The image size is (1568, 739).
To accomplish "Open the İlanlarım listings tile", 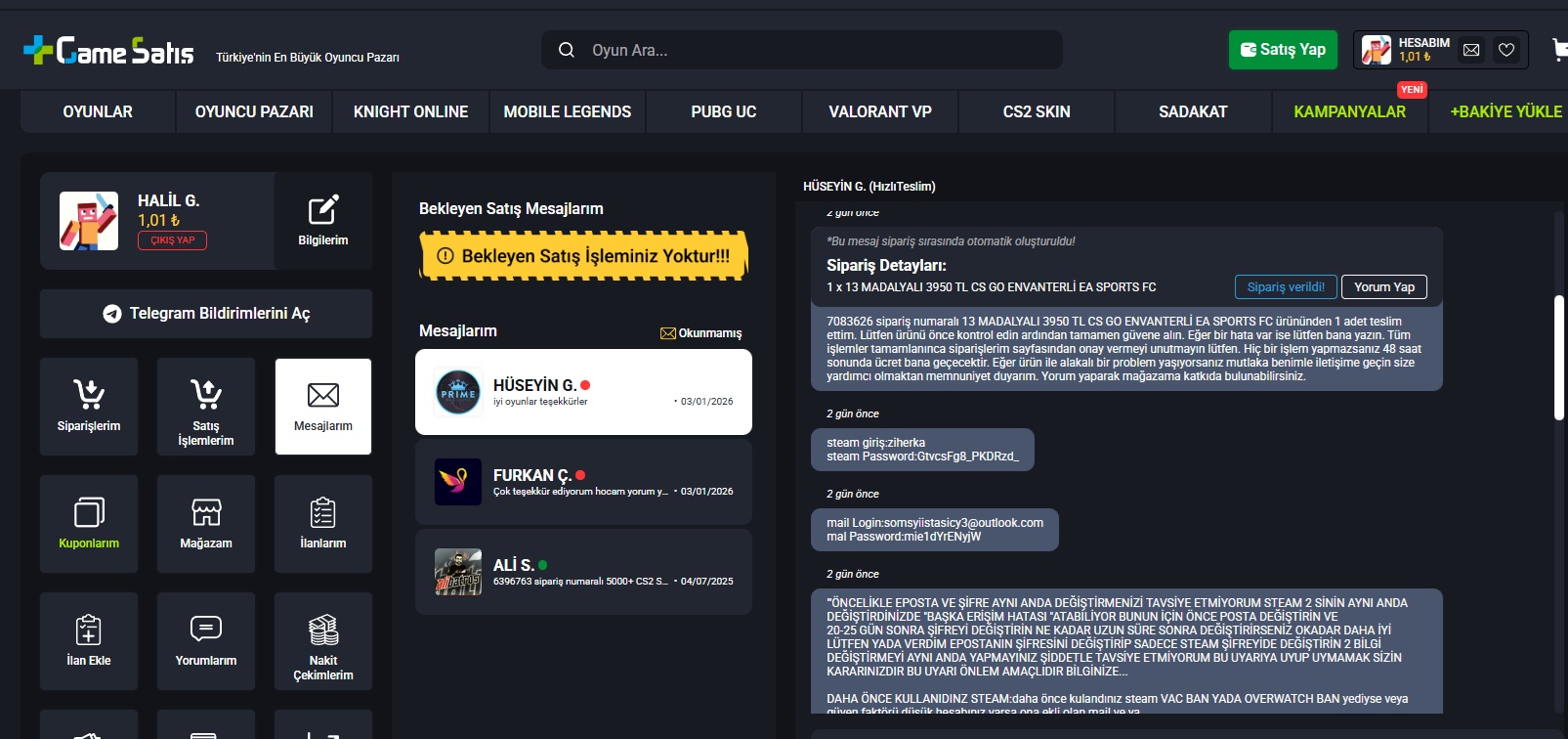I will [x=323, y=524].
